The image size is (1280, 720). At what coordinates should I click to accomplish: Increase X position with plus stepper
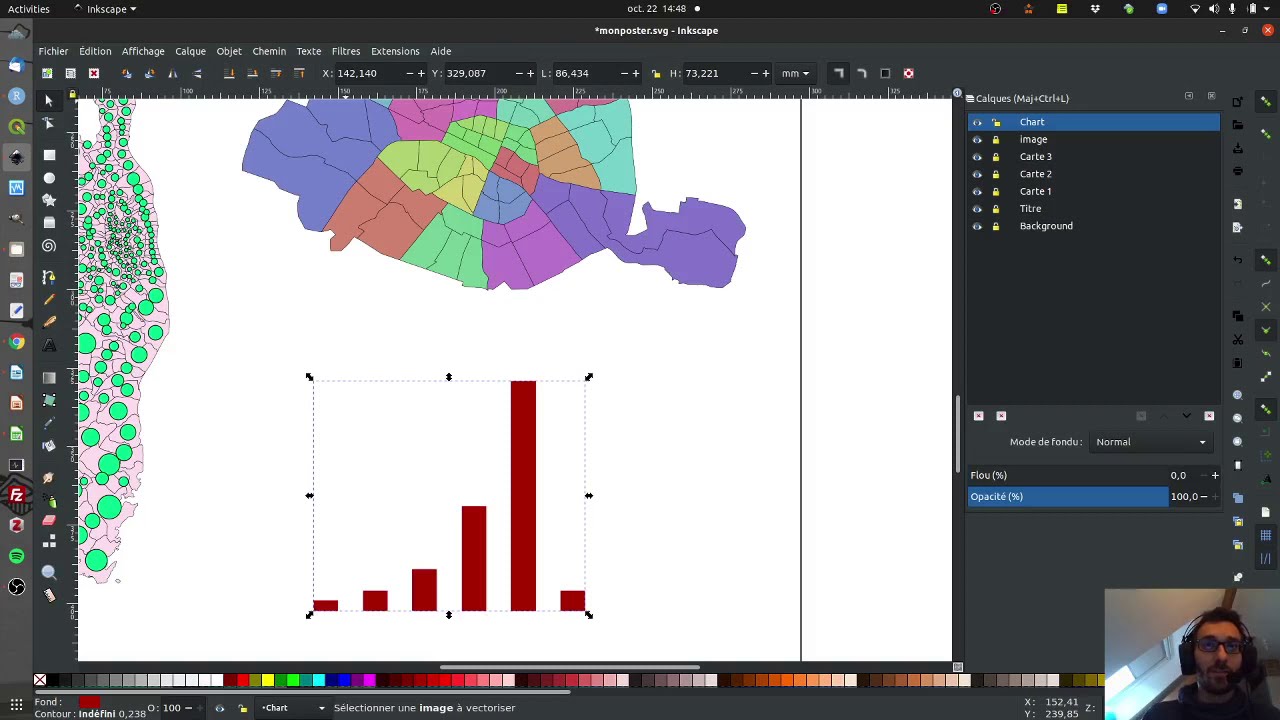click(421, 73)
